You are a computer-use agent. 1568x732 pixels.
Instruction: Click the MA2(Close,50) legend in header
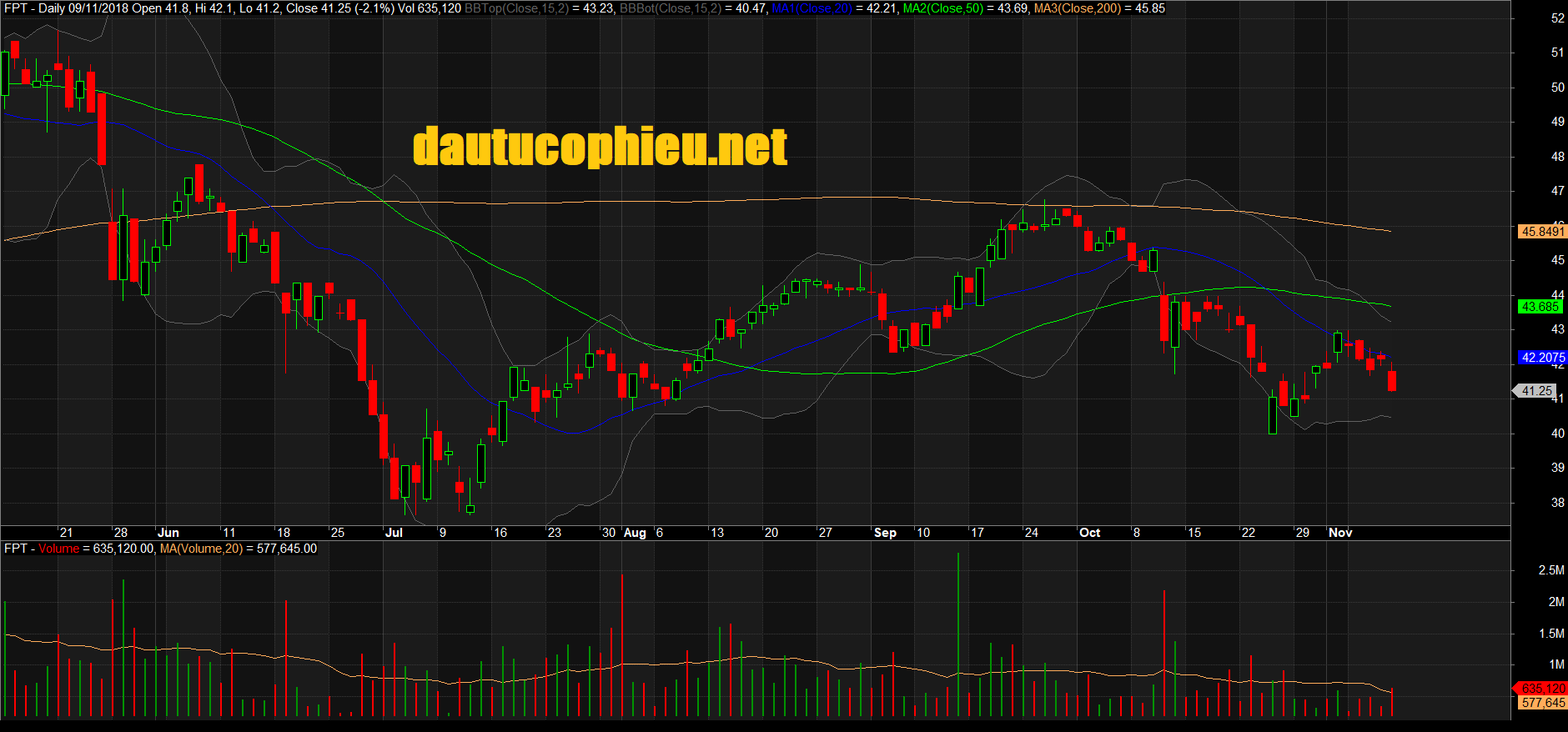click(x=942, y=8)
